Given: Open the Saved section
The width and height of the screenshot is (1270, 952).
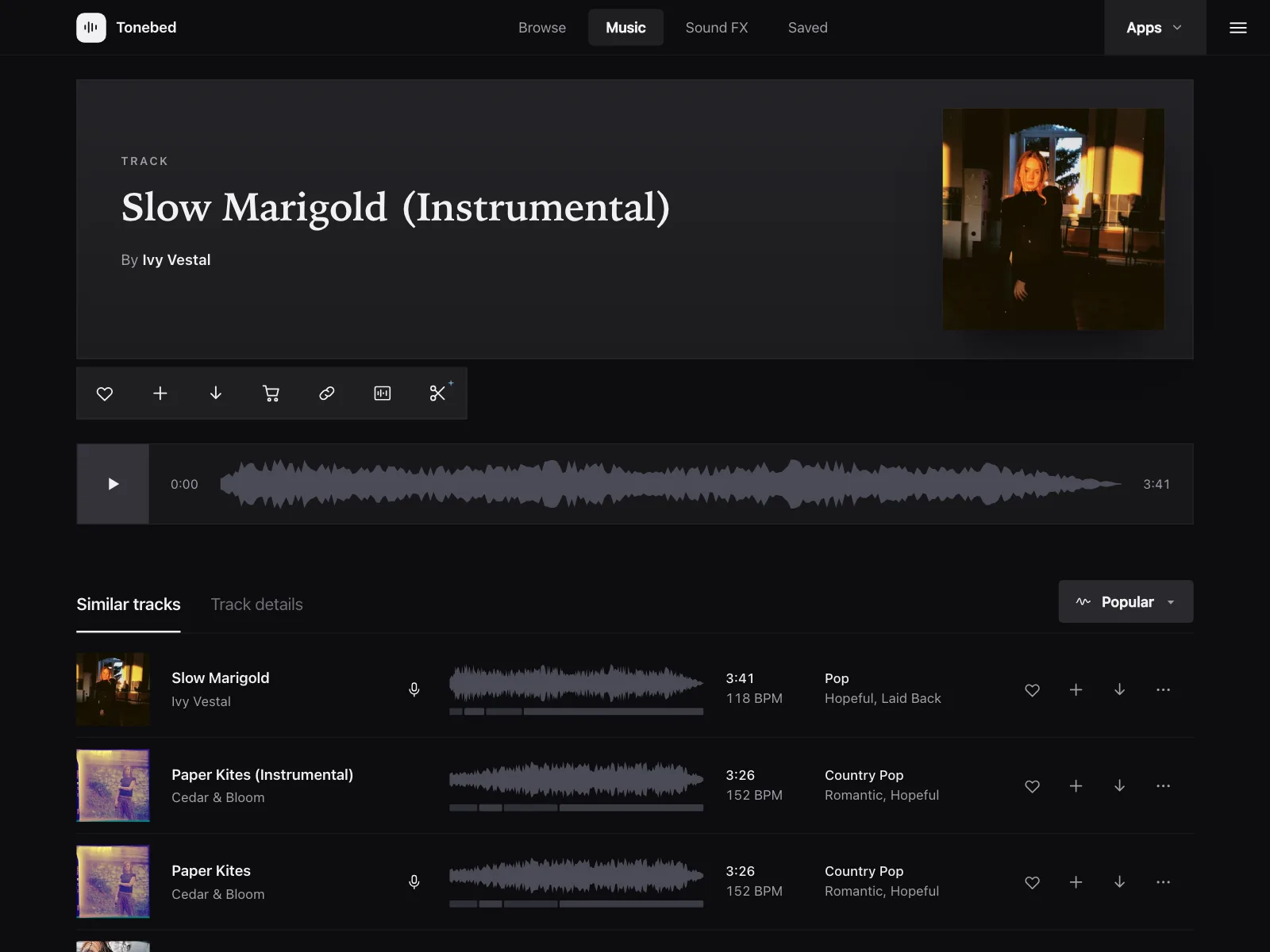Looking at the screenshot, I should (x=807, y=28).
